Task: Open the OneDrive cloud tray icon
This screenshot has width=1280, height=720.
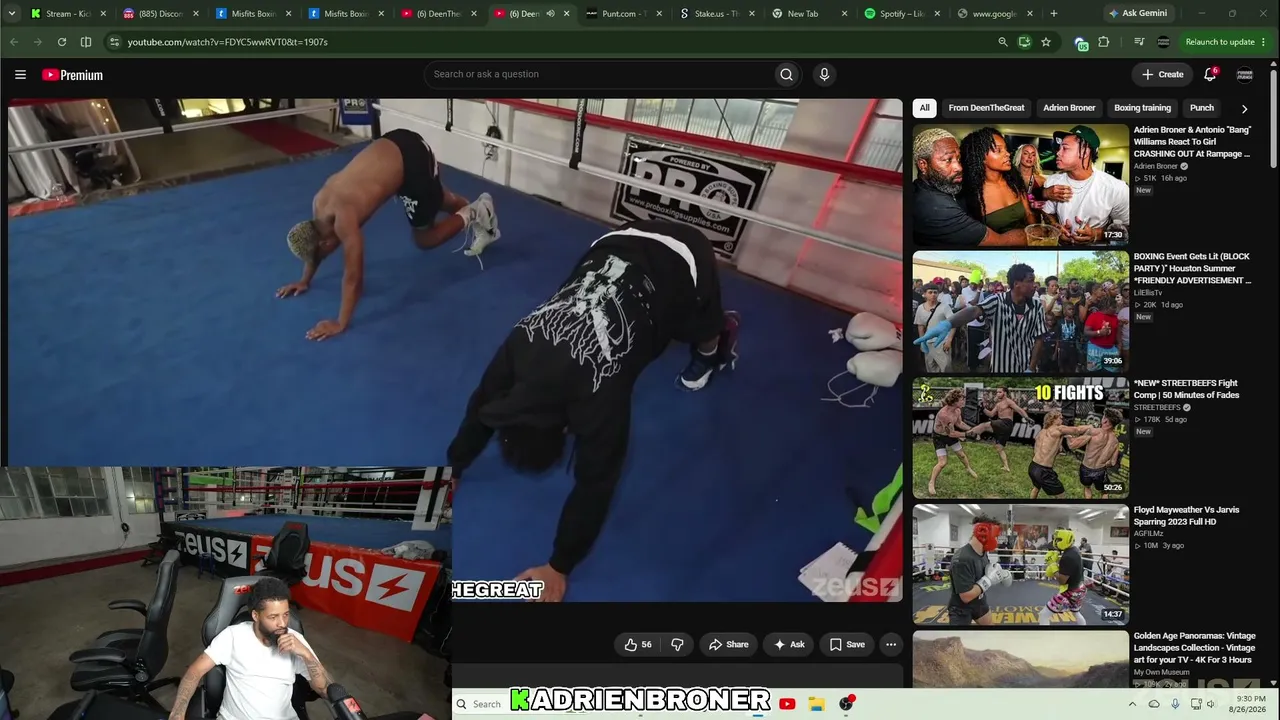Action: tap(1154, 704)
